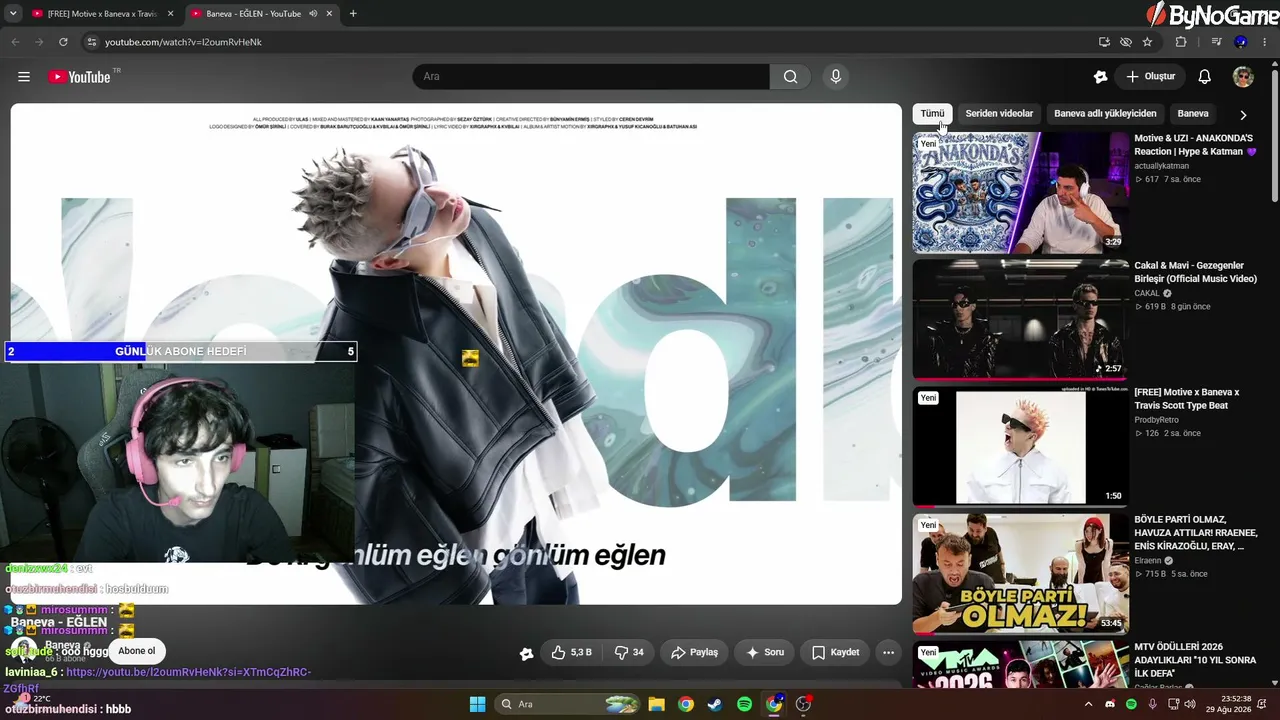The image size is (1280, 720).
Task: Subscribe with Abone ol button
Action: tap(137, 651)
